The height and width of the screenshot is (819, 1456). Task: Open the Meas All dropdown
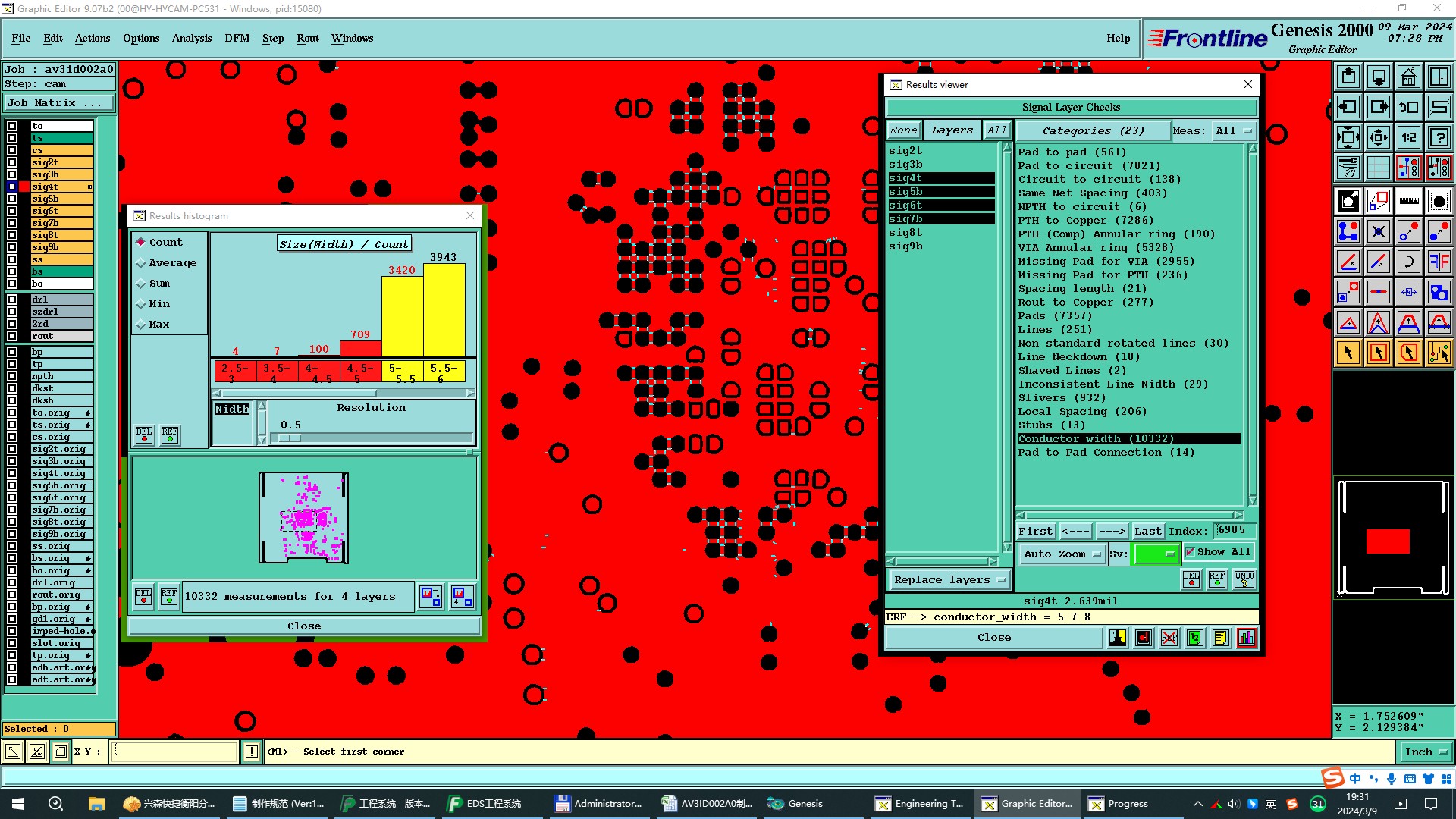tap(1234, 130)
